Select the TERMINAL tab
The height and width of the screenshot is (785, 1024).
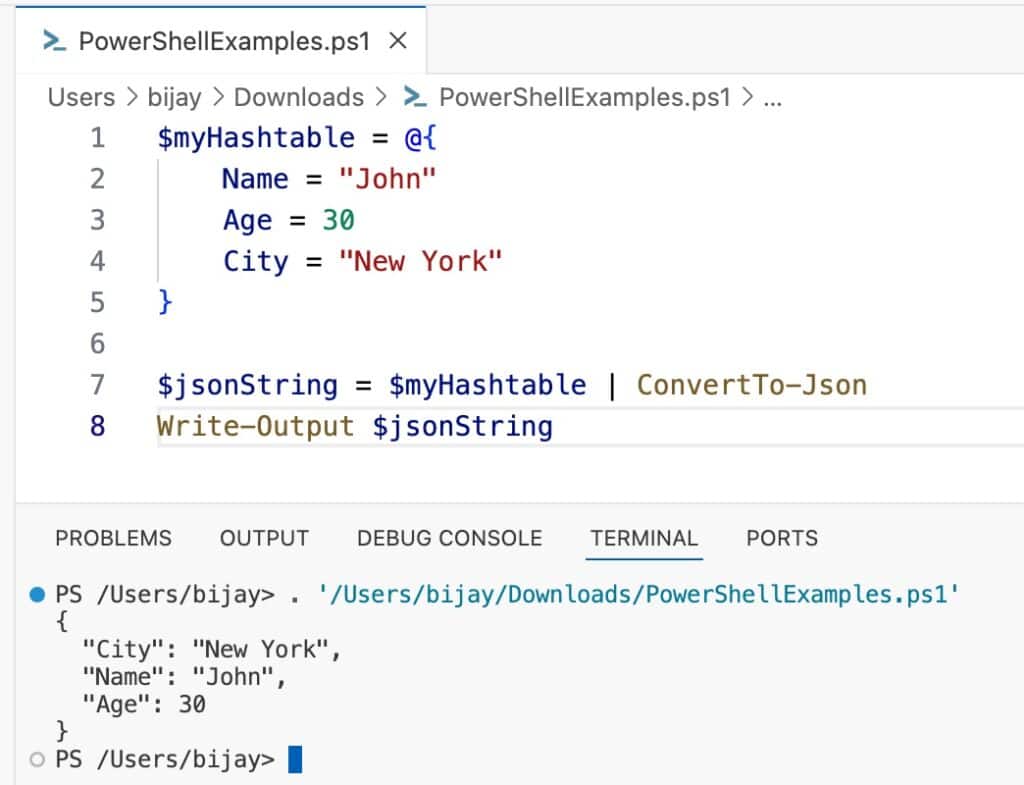click(x=643, y=538)
